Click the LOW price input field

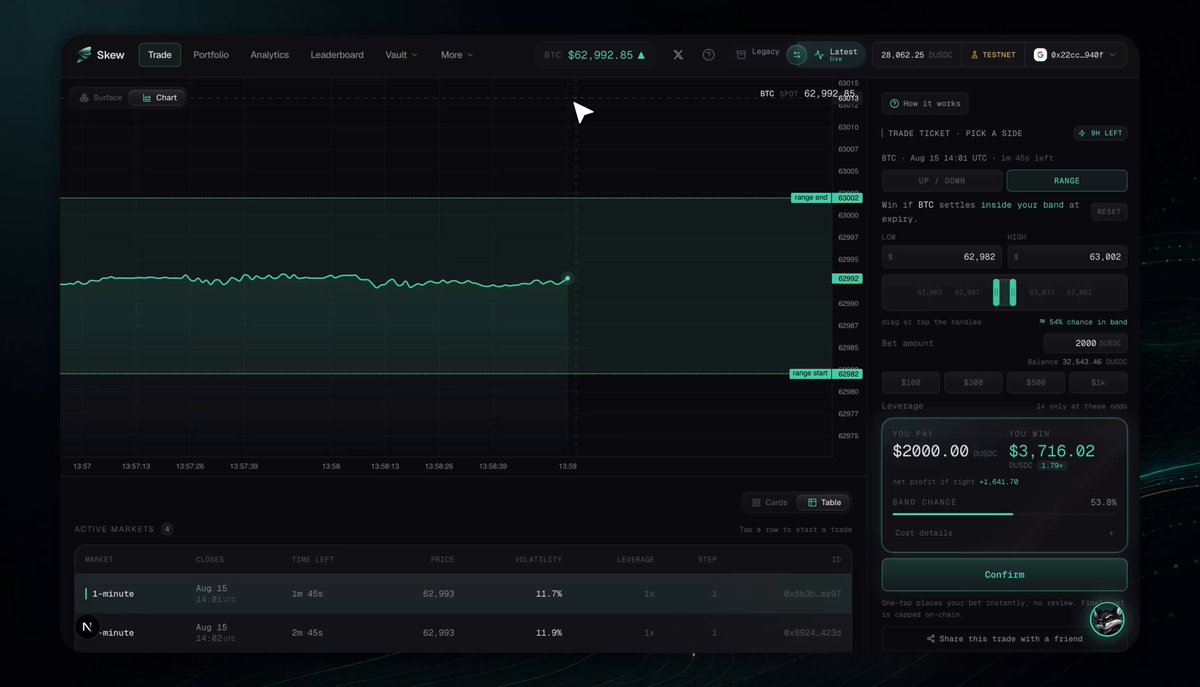point(942,257)
